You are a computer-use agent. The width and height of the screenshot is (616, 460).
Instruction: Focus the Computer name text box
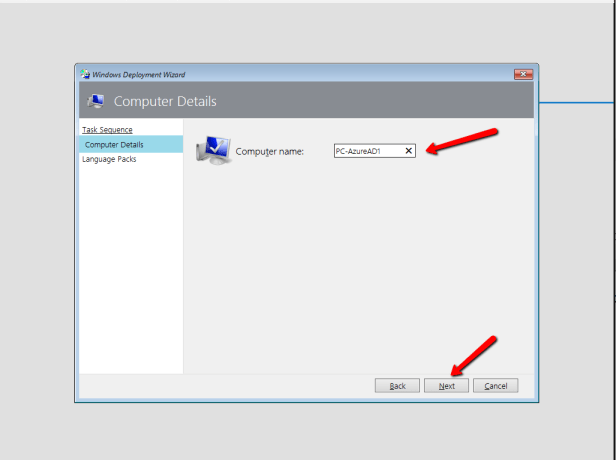[x=367, y=151]
